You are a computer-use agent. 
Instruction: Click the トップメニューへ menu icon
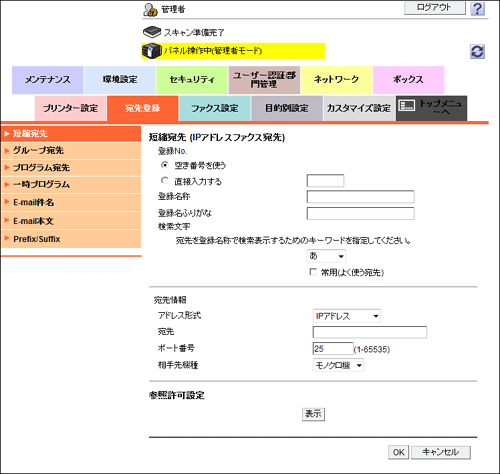407,106
